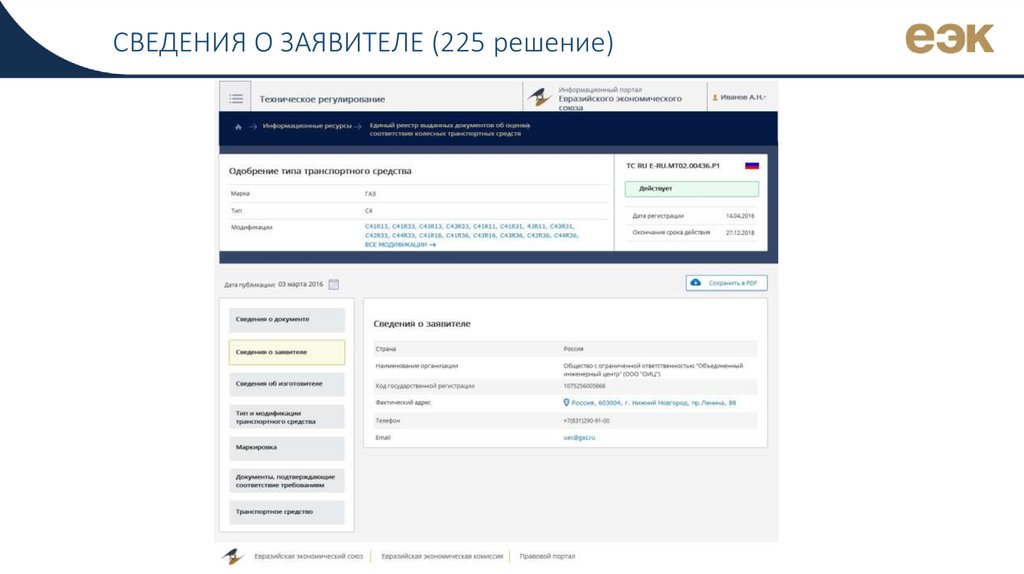Screen dimensions: 1024x574
Task: Click the home icon in breadcrumb
Action: point(238,127)
